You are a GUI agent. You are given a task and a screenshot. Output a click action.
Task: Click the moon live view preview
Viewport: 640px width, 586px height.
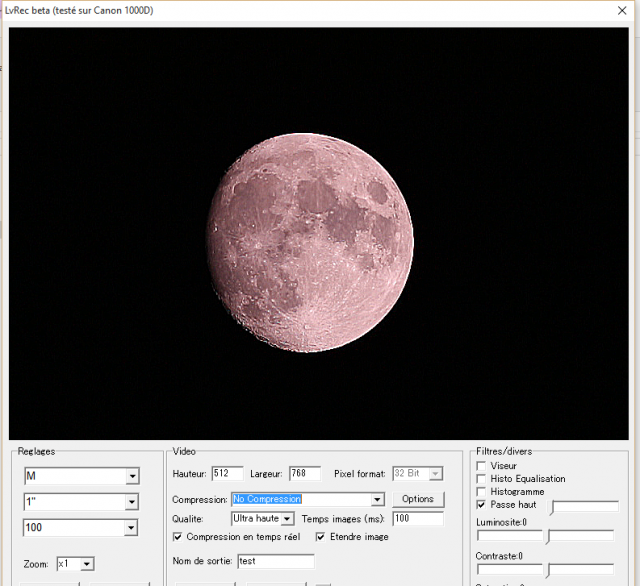coord(318,233)
